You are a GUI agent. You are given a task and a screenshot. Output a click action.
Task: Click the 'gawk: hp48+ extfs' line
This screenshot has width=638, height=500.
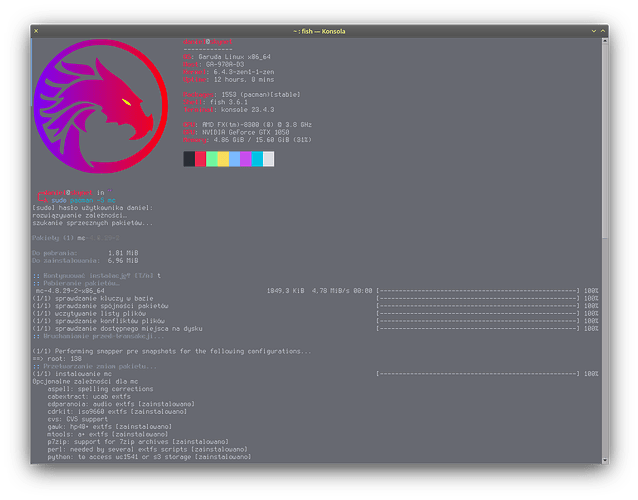point(110,426)
